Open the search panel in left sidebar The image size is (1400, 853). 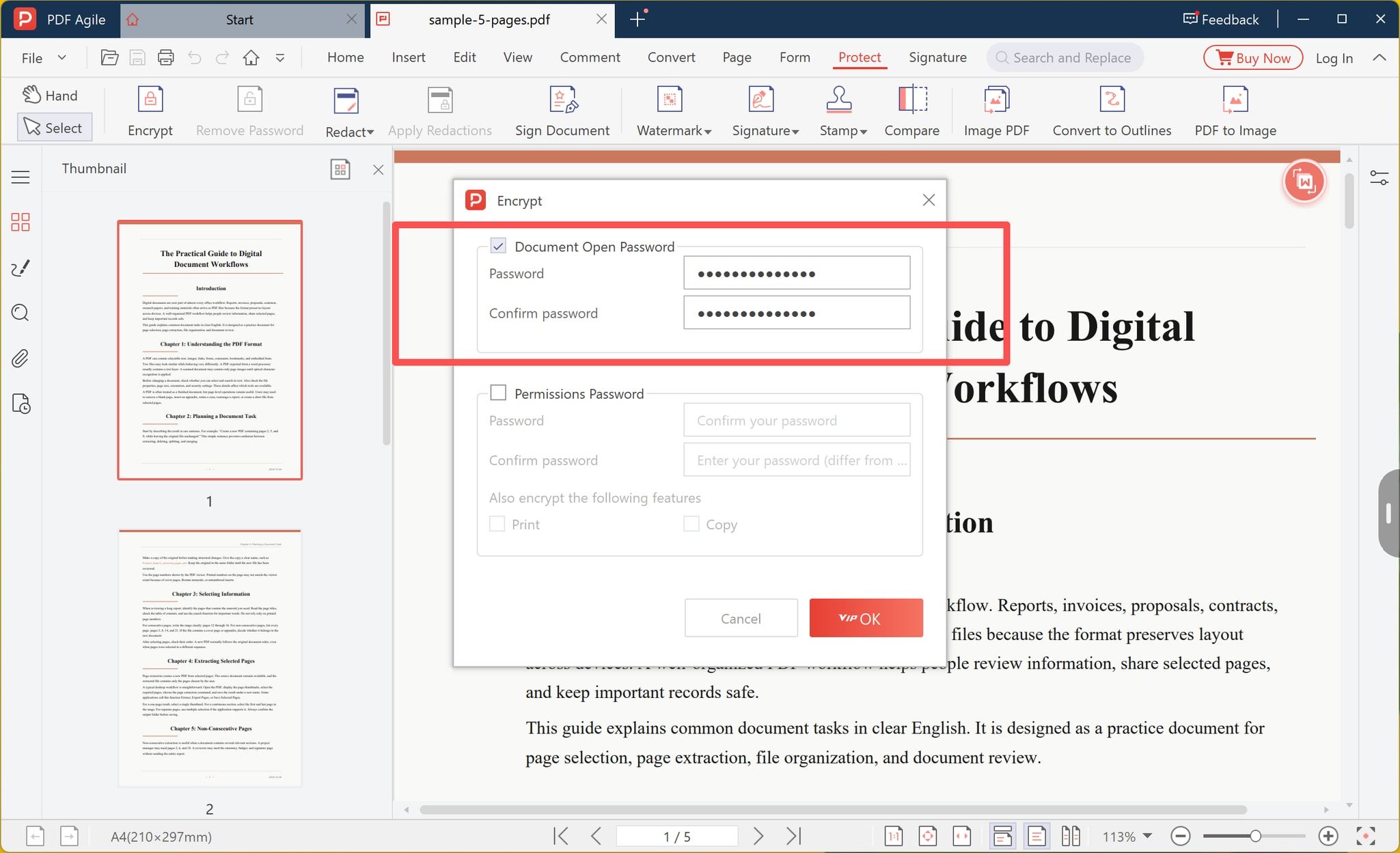20,313
